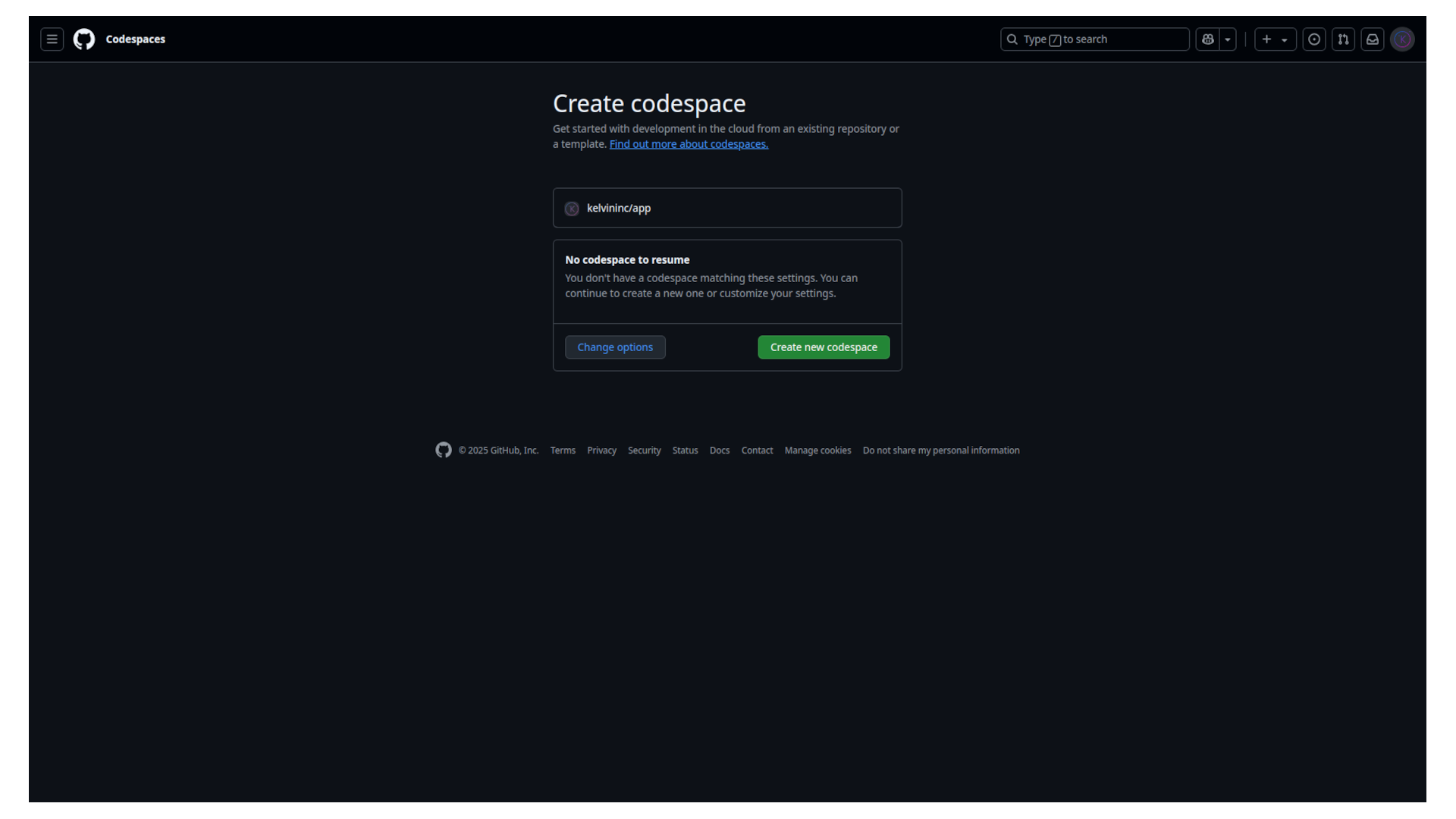The width and height of the screenshot is (1456, 819).
Task: Click the GitHub logo in the header
Action: 83,39
